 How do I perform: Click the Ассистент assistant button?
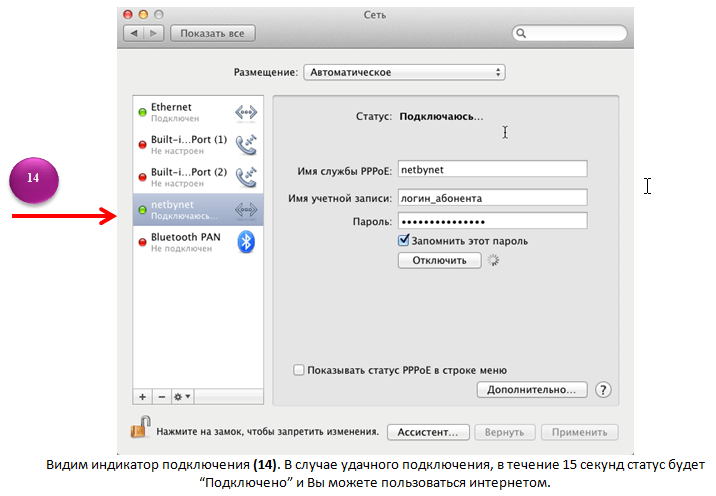click(x=428, y=433)
